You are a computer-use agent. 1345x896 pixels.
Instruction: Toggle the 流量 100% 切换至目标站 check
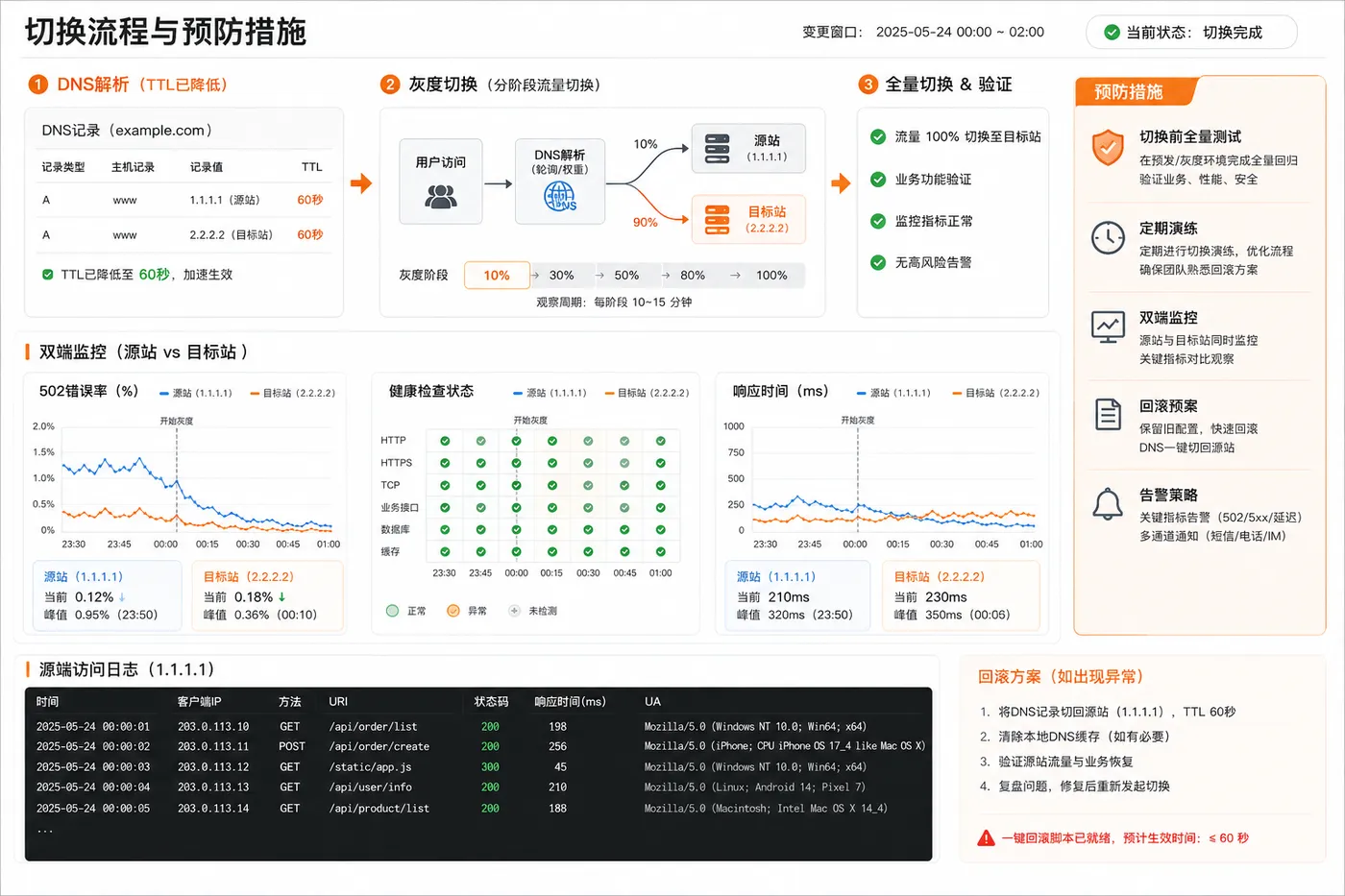coord(878,137)
